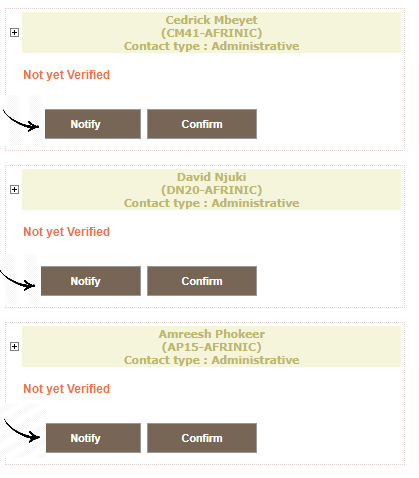Click David Njuki's Not yet Verified status
This screenshot has width=419, height=478.
(66, 232)
